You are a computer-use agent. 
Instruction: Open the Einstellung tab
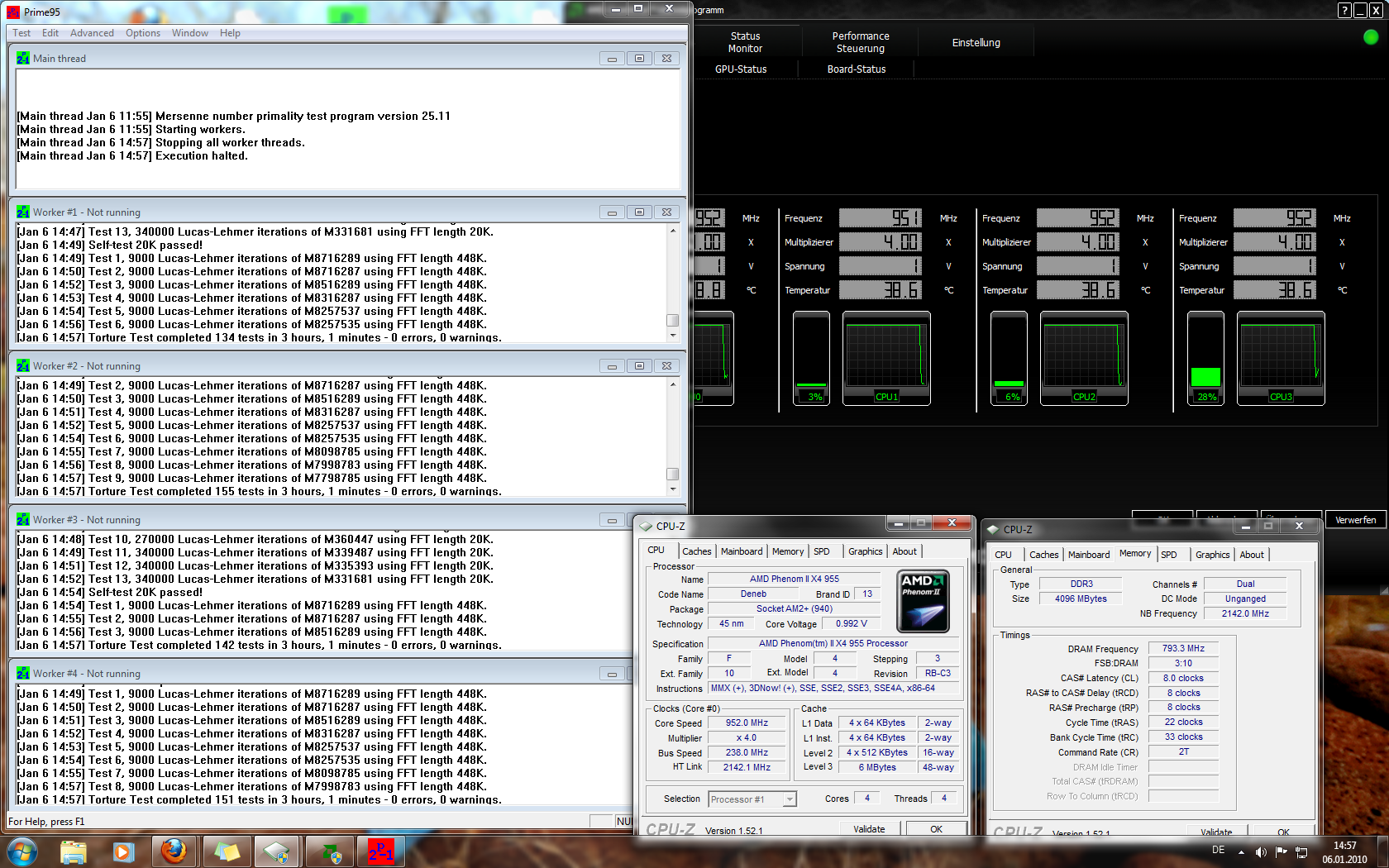(976, 42)
